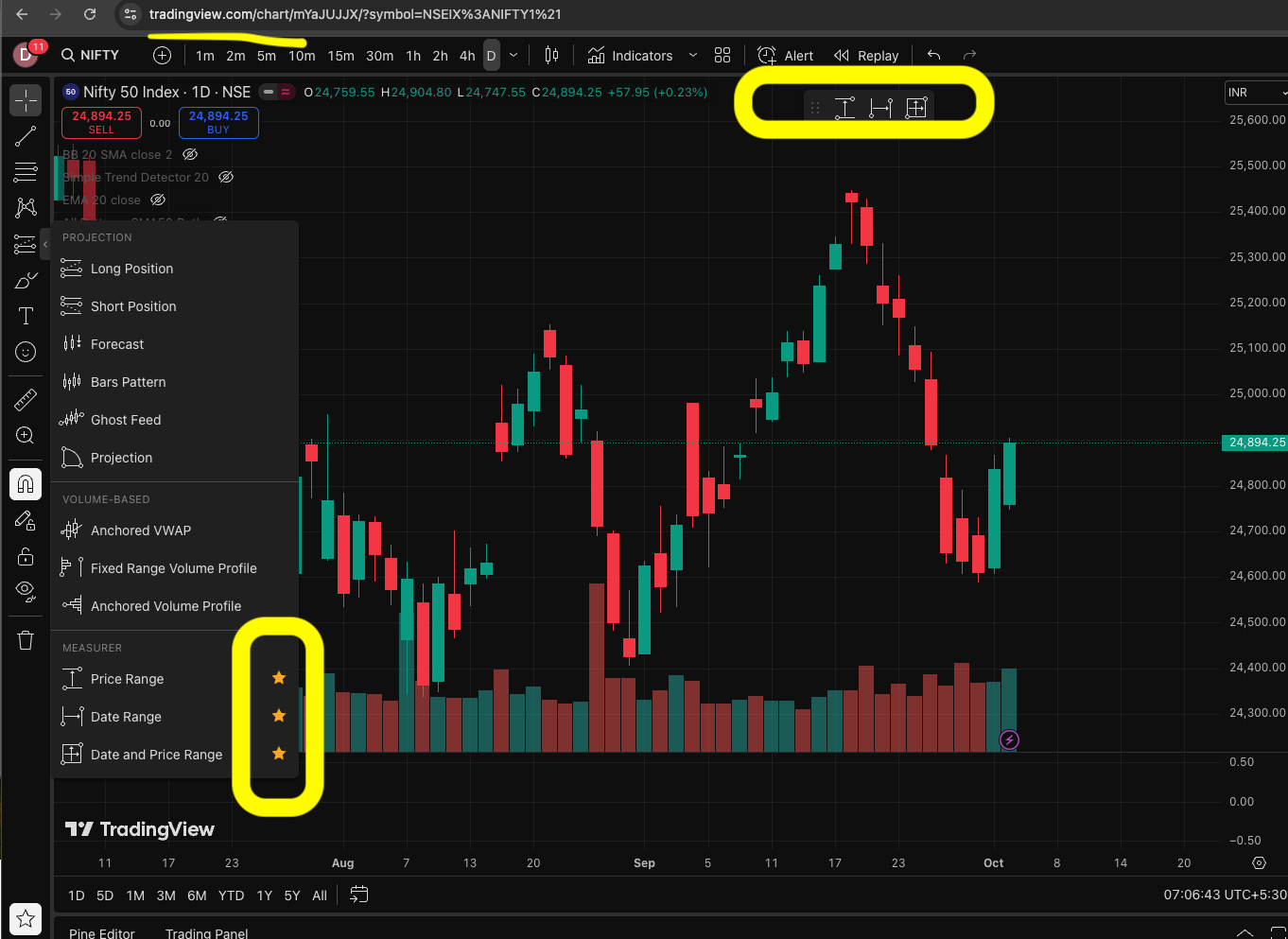The height and width of the screenshot is (939, 1288).
Task: Go back in the browser
Action: tap(23, 14)
